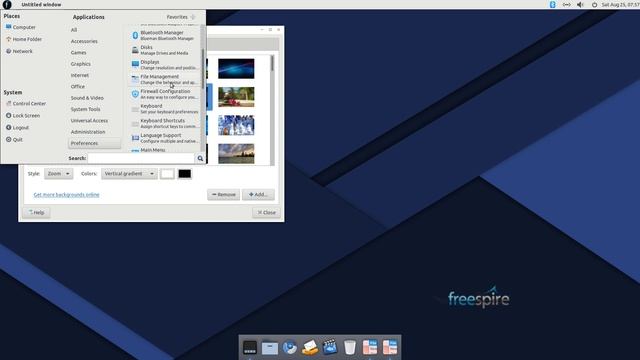Open the file manager icon in dock

(x=270, y=347)
